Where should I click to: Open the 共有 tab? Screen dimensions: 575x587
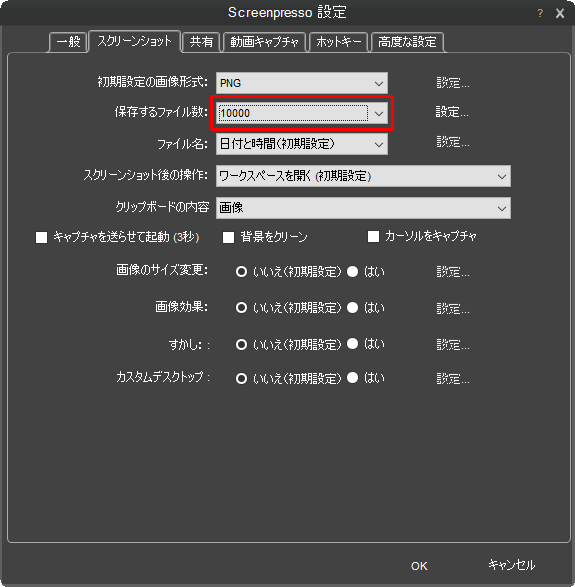(201, 42)
